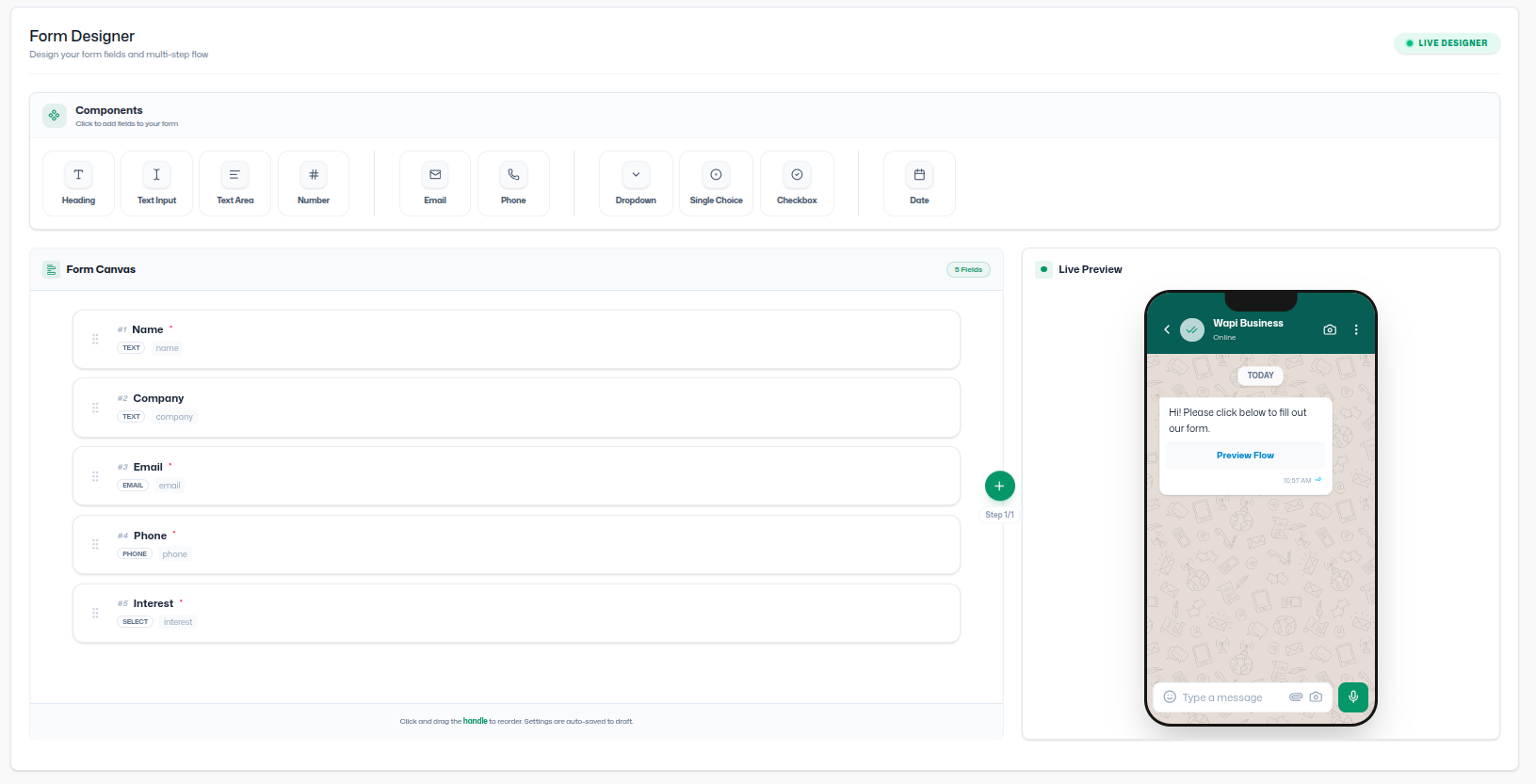Select the Interest field card
This screenshot has width=1536, height=784.
516,613
